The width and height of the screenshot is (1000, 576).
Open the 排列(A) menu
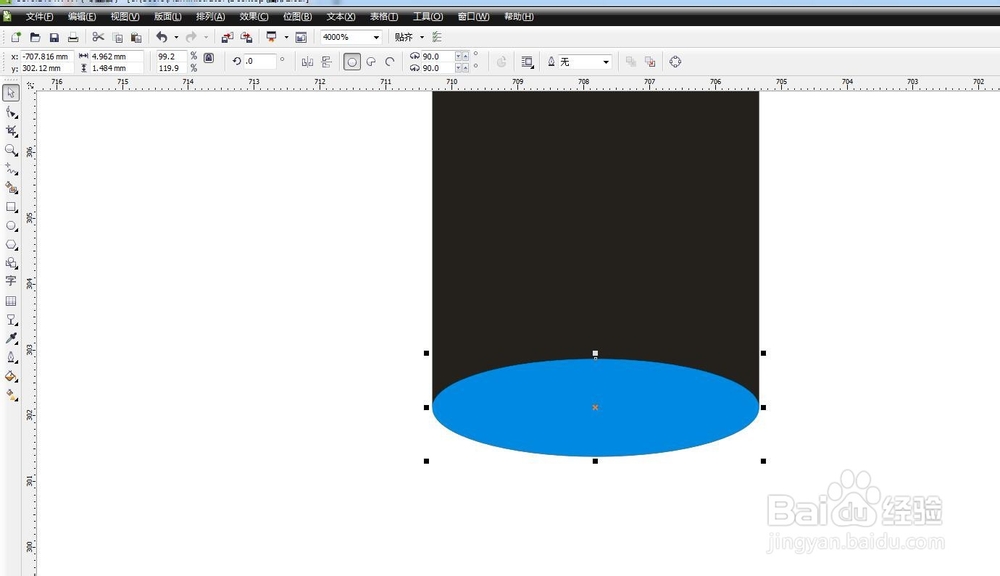tap(210, 17)
